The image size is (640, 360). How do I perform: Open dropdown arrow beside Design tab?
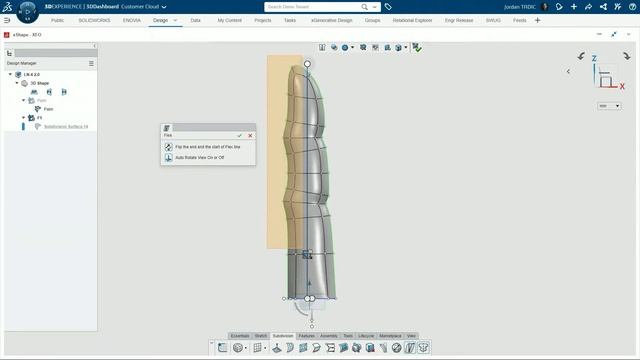pyautogui.click(x=175, y=20)
